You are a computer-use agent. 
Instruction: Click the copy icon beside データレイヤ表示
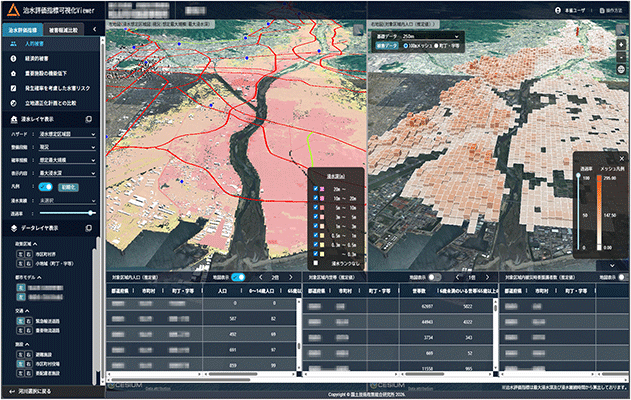pyautogui.click(x=89, y=228)
